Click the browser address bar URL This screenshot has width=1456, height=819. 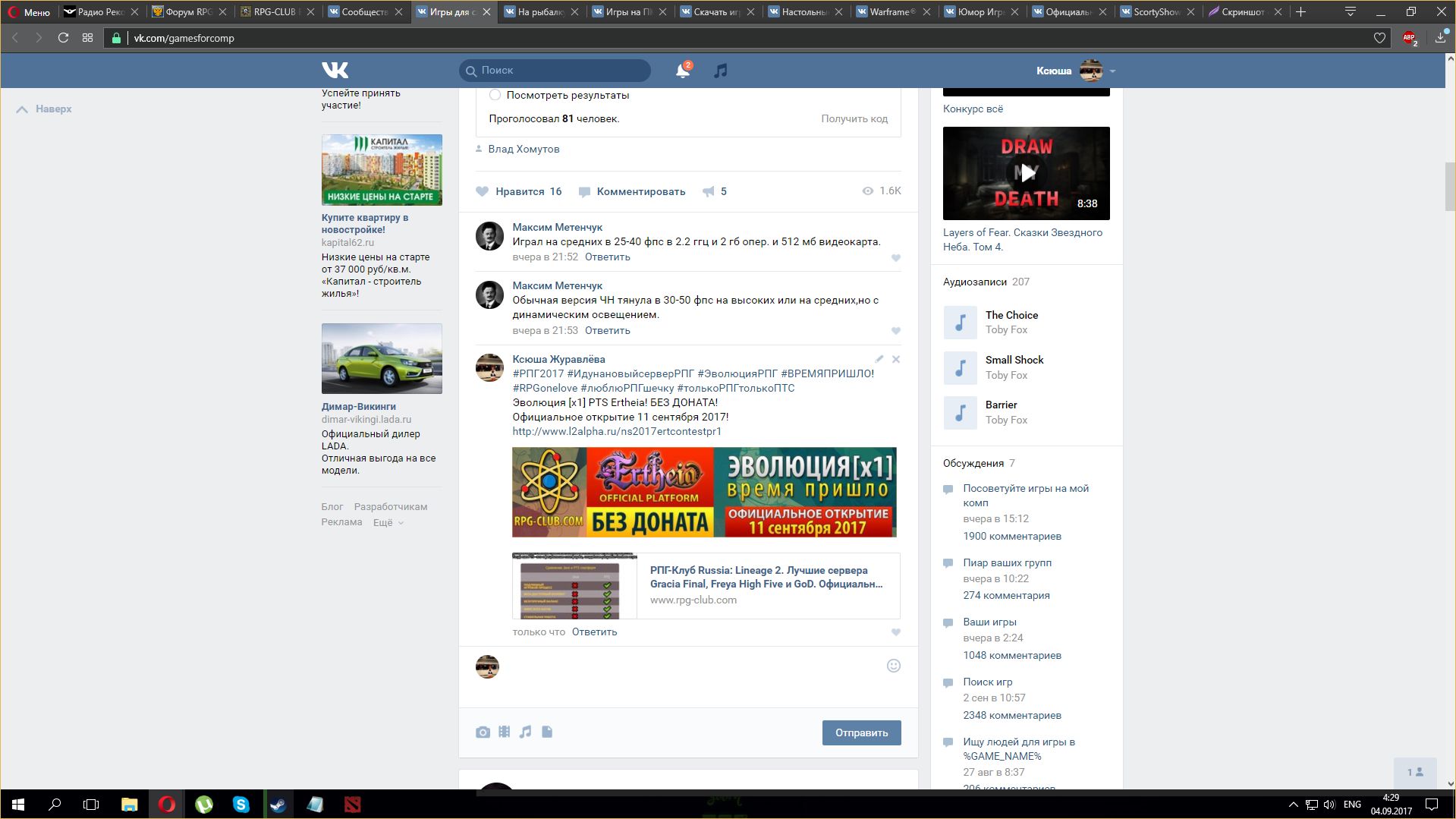(x=184, y=38)
